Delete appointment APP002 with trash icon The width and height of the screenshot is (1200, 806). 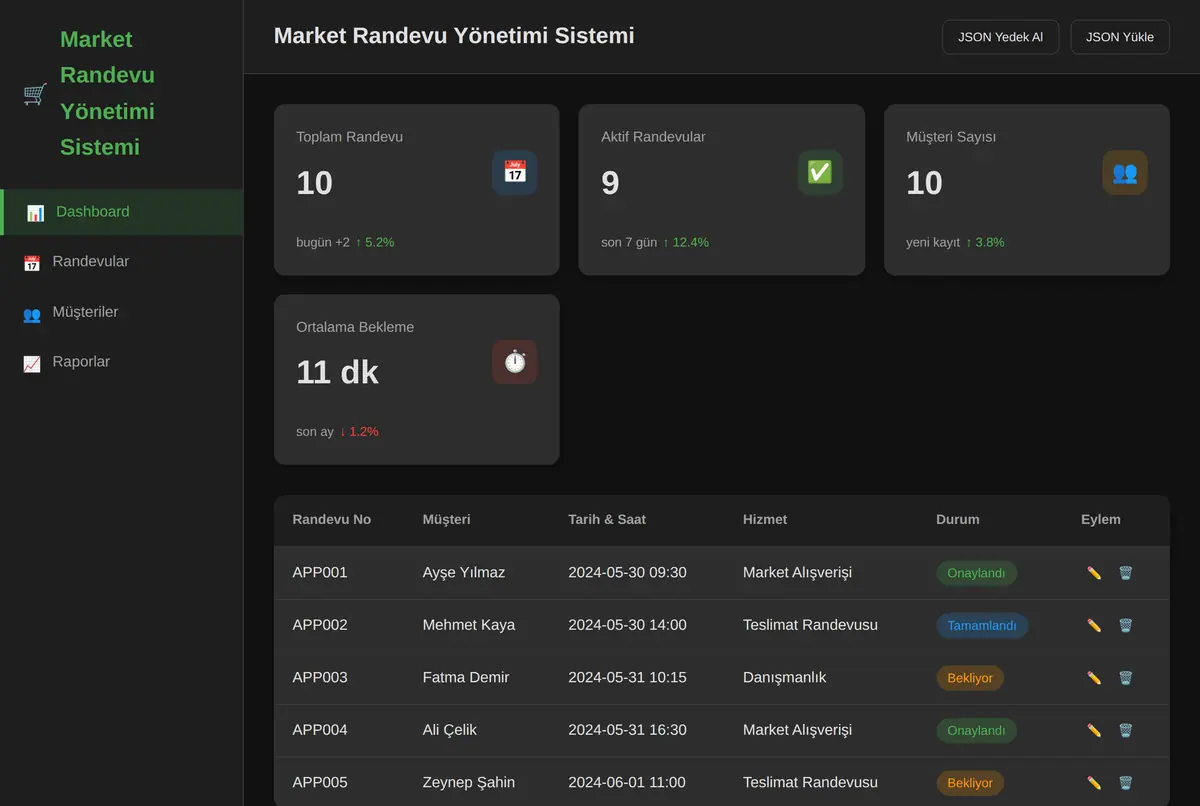(x=1126, y=625)
